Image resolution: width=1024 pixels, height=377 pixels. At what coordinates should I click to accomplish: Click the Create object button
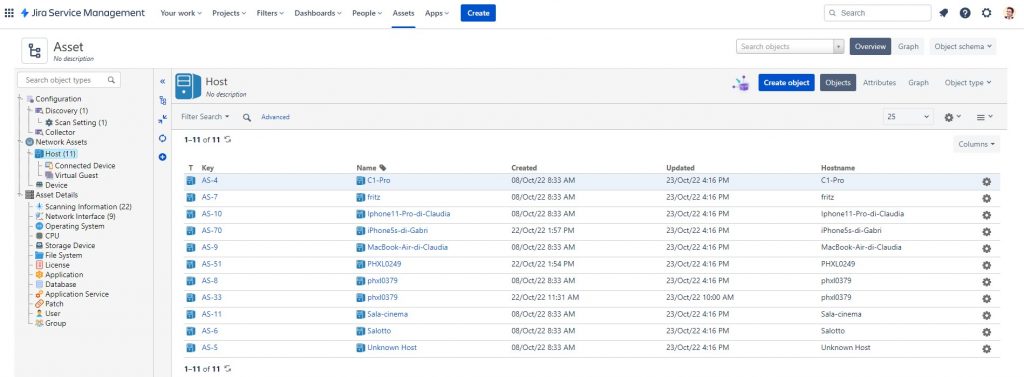coord(786,82)
